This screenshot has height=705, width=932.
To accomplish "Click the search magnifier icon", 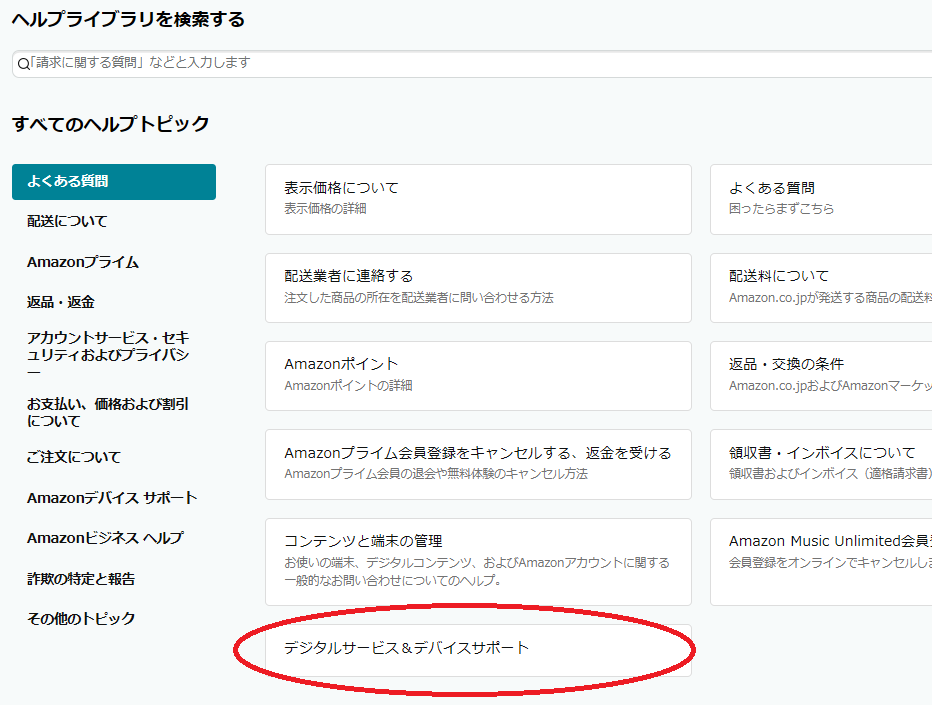I will (x=23, y=64).
